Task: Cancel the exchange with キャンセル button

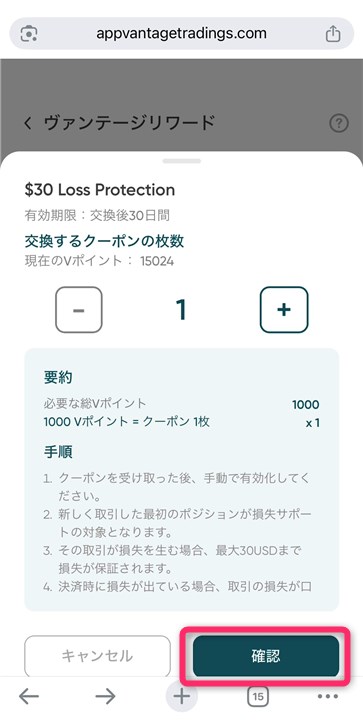Action: (x=97, y=656)
